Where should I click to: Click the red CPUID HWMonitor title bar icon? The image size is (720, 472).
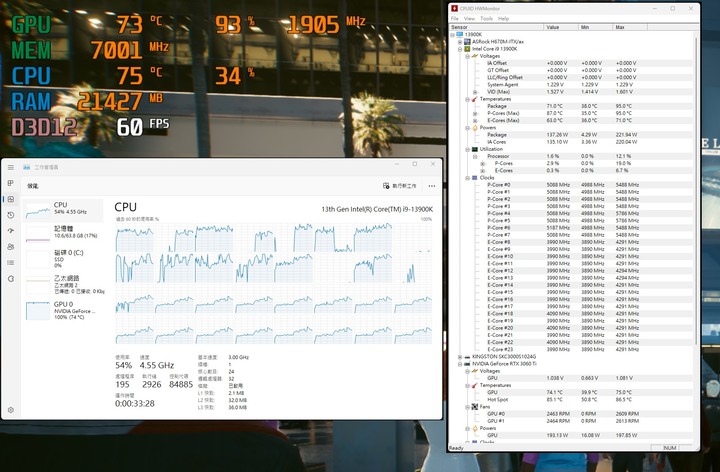pyautogui.click(x=455, y=8)
